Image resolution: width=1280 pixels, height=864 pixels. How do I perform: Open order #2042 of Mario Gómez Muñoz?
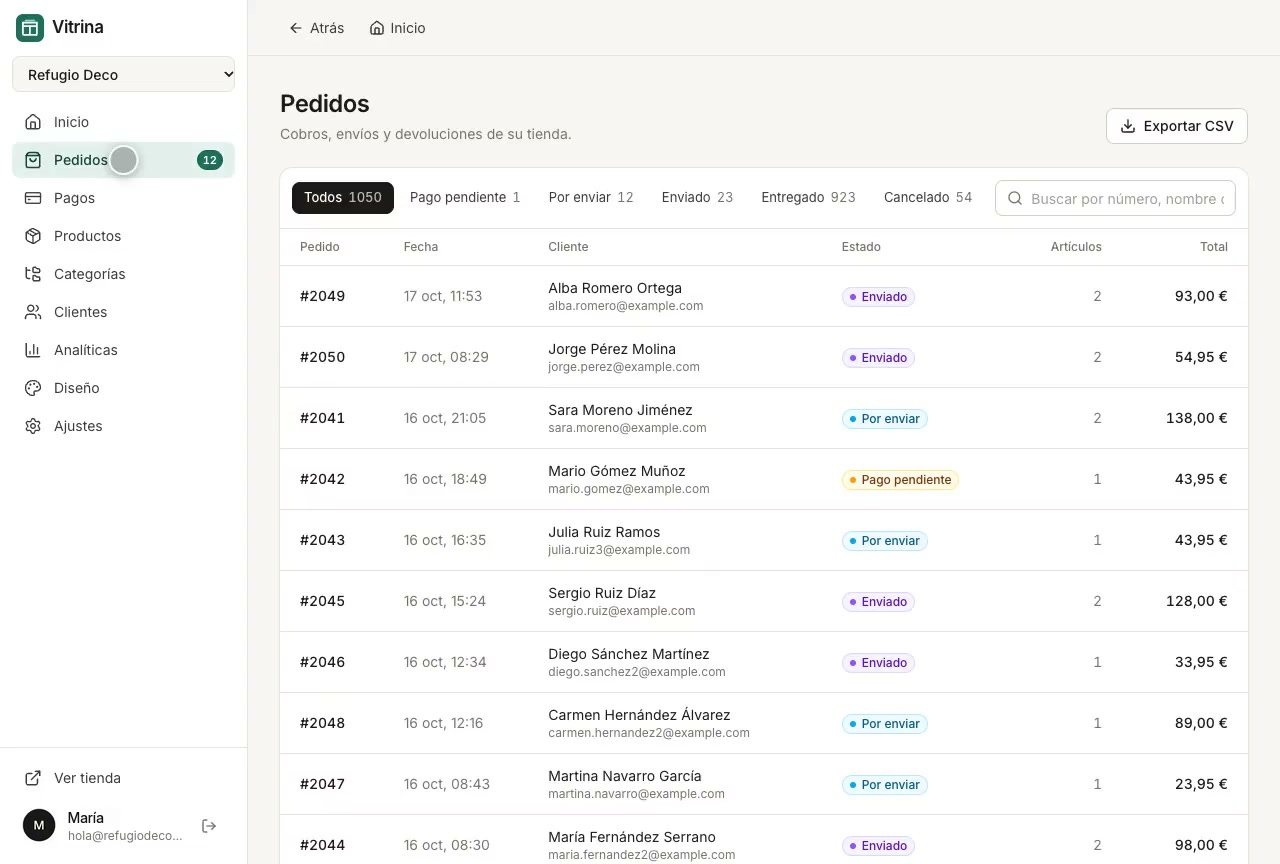(x=764, y=479)
